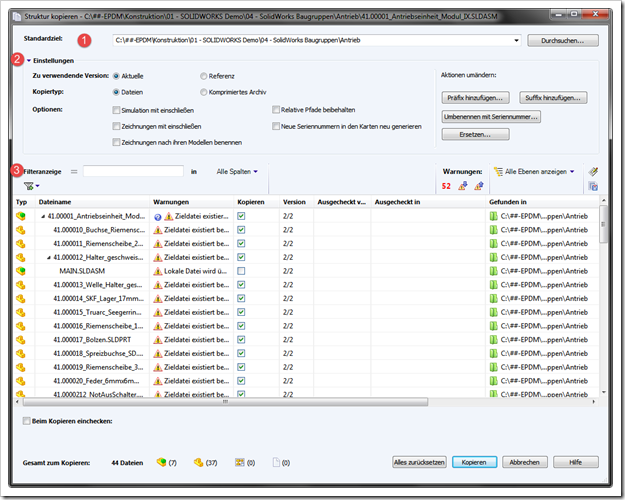Click other files count icon in totals bar
The height and width of the screenshot is (500, 625).
click(276, 462)
